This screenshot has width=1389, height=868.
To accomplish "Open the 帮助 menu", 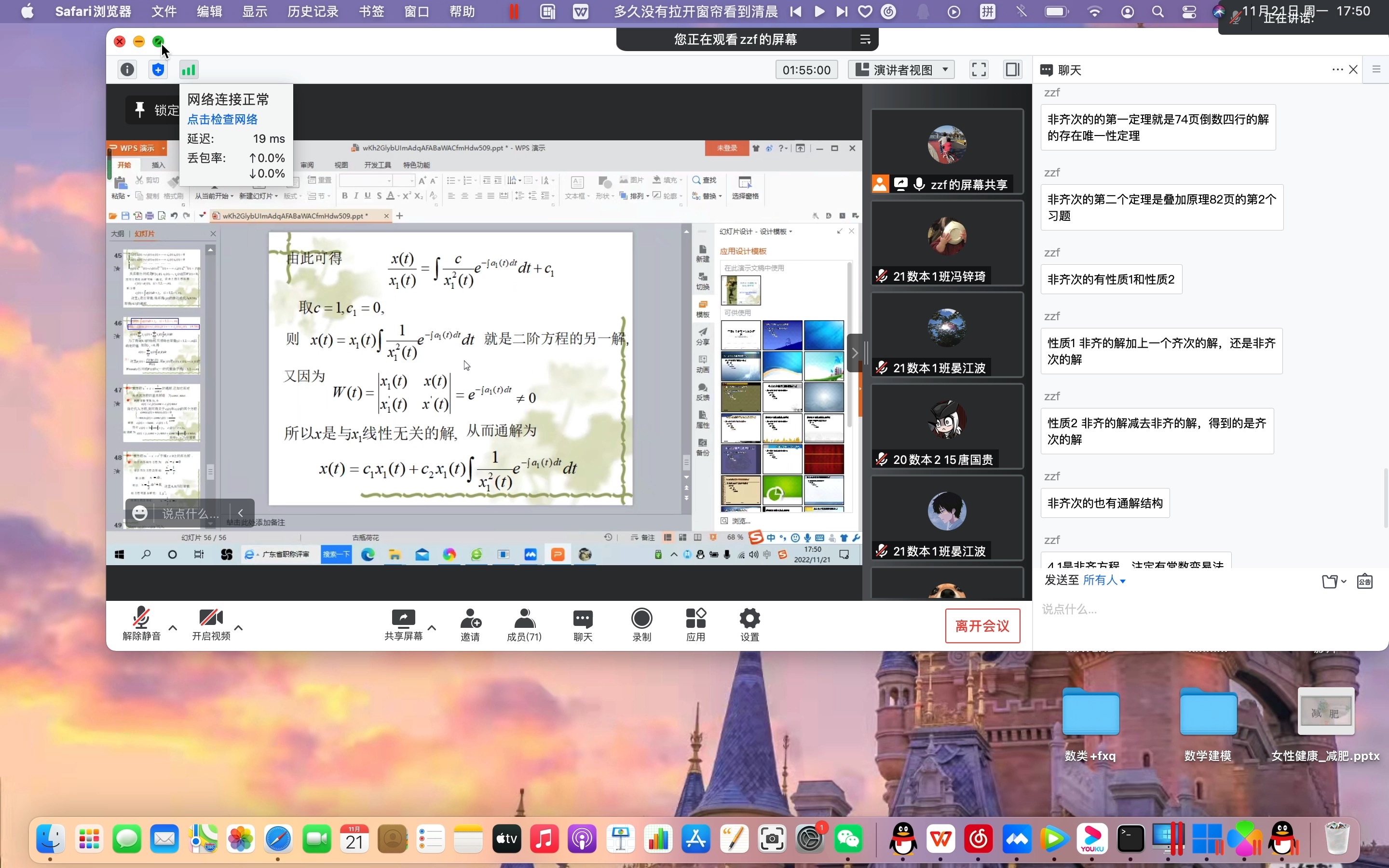I will tap(462, 12).
